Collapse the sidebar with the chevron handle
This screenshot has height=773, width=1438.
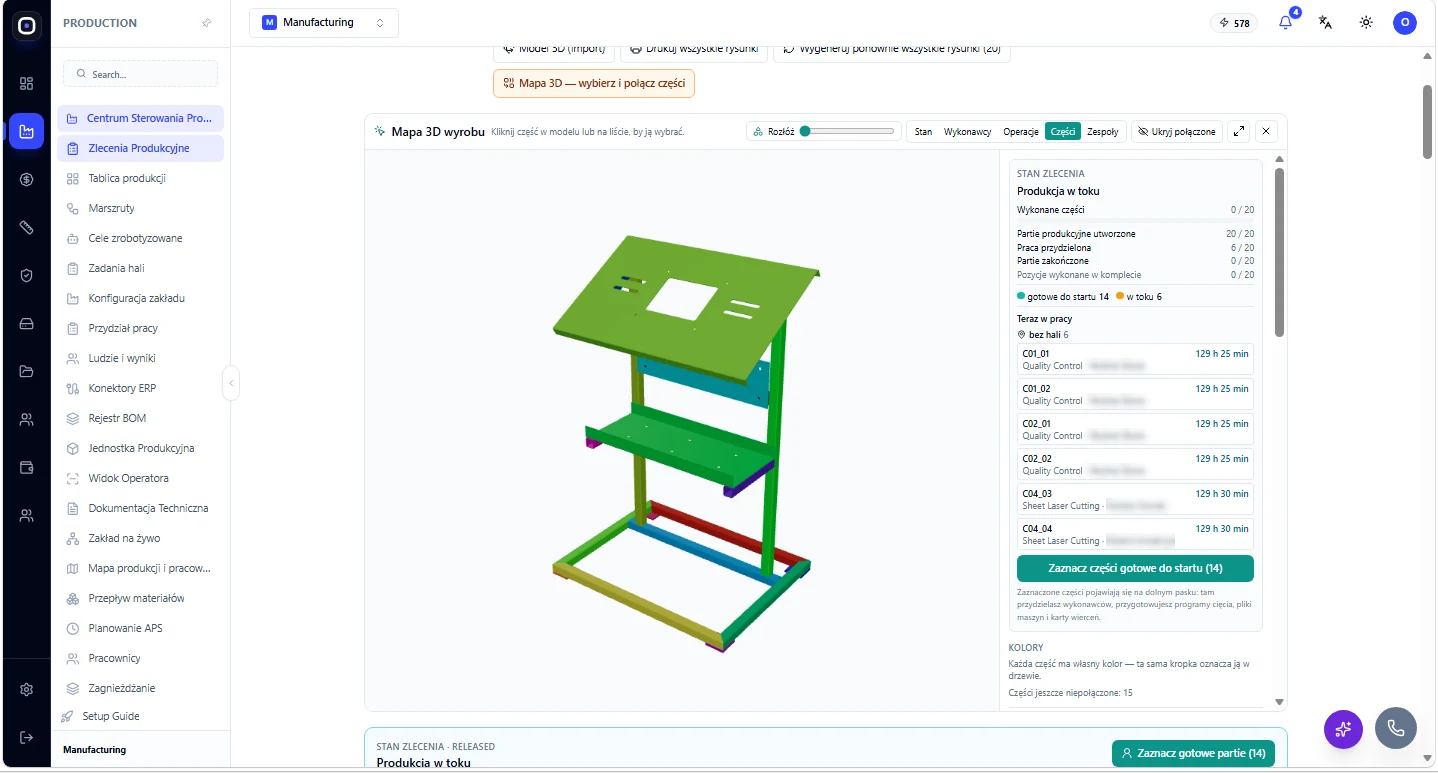coord(231,382)
